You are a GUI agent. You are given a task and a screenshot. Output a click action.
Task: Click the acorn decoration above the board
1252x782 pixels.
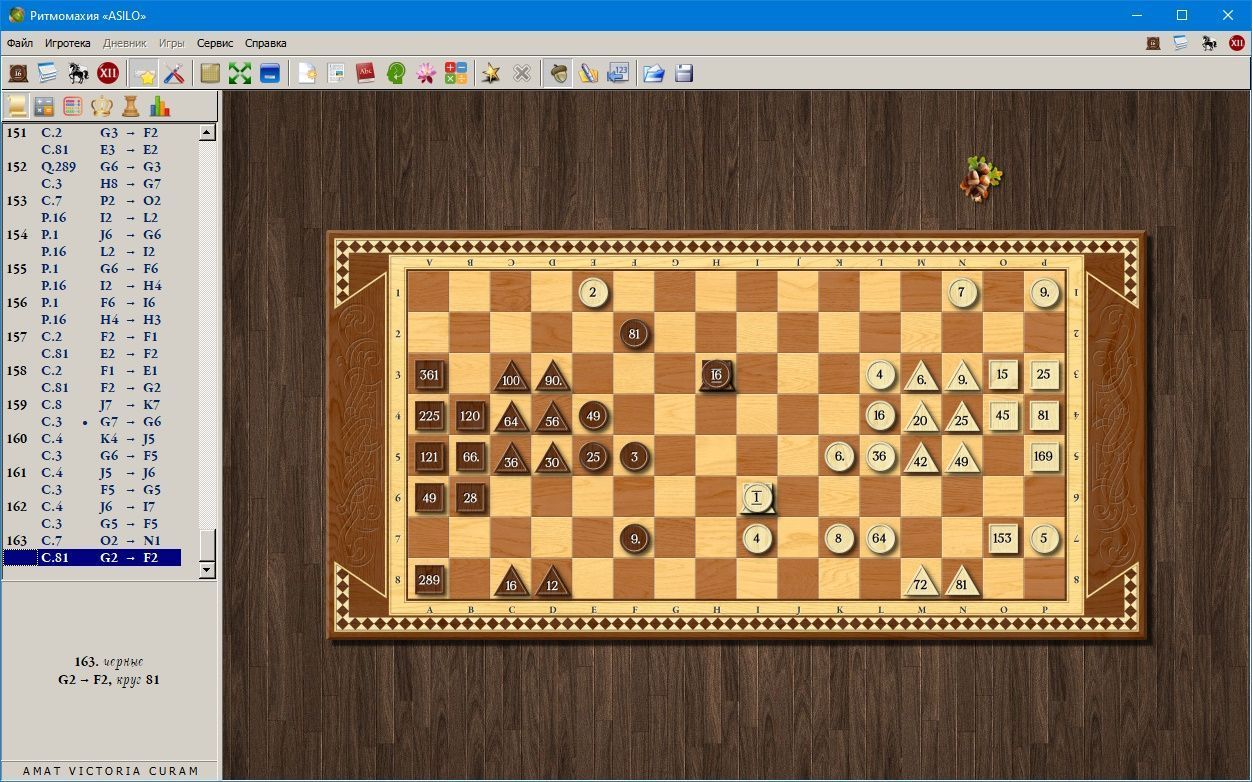pos(980,179)
